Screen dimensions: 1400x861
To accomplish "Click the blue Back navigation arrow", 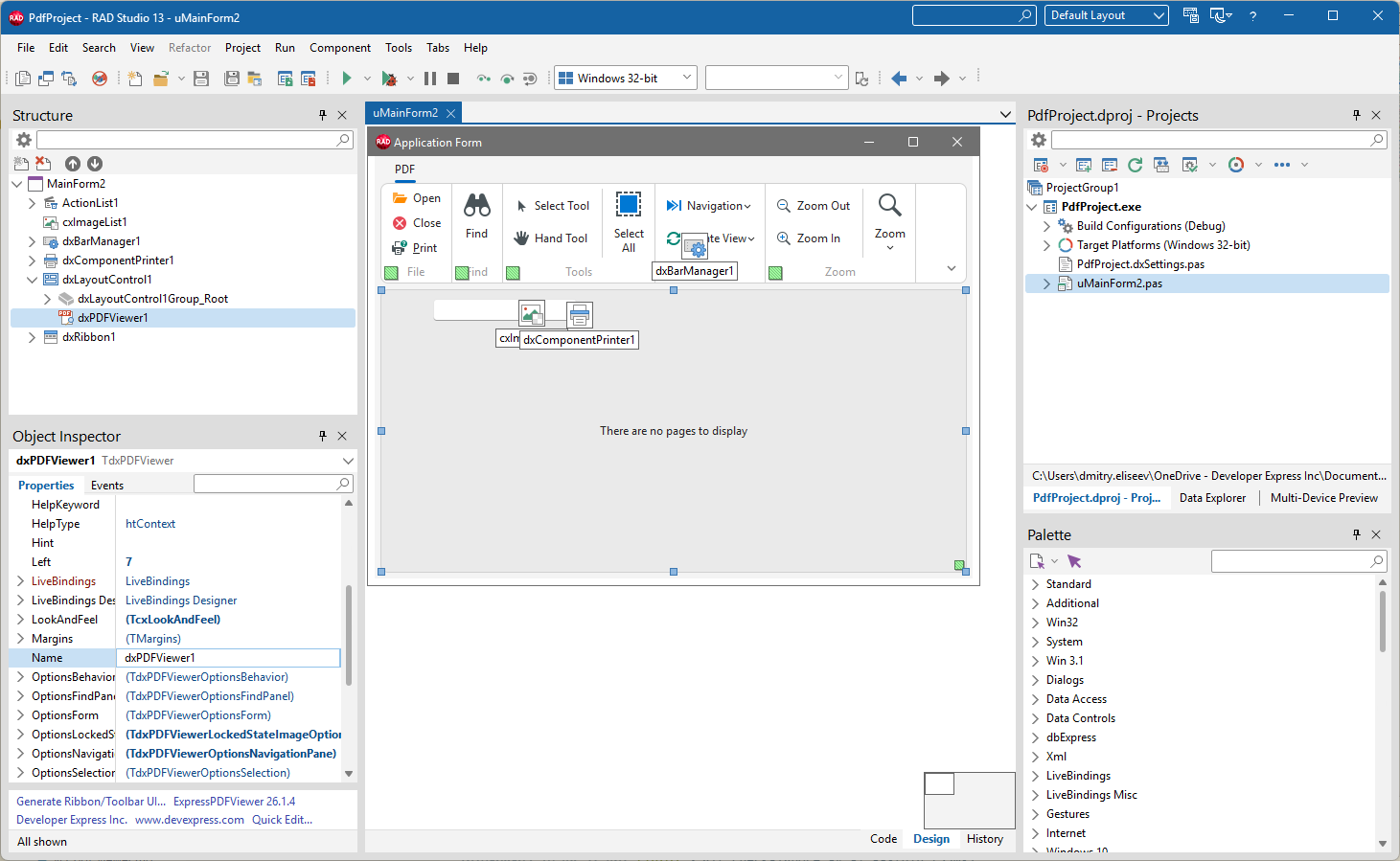I will (899, 79).
